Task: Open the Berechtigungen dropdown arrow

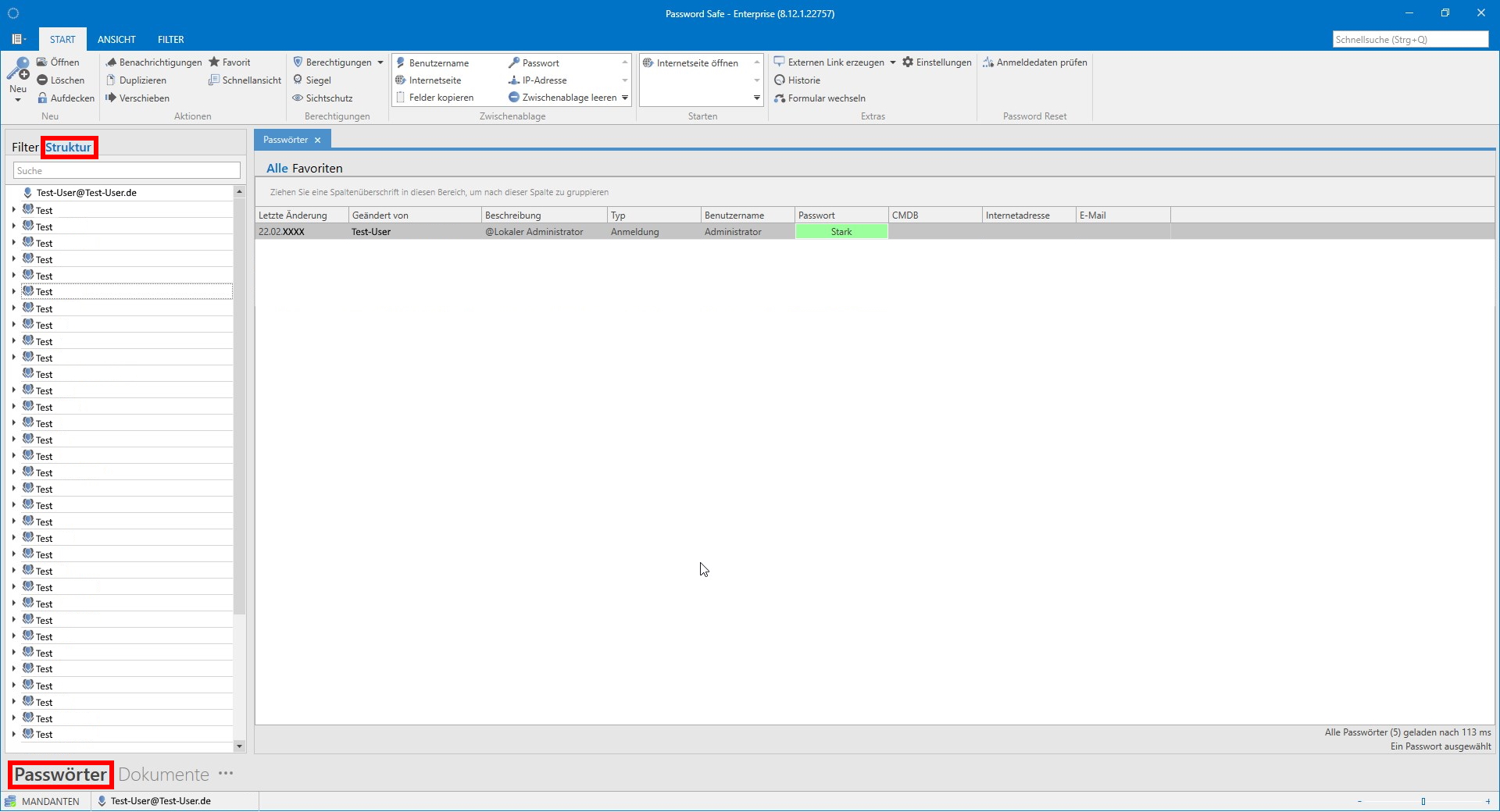Action: tap(380, 62)
